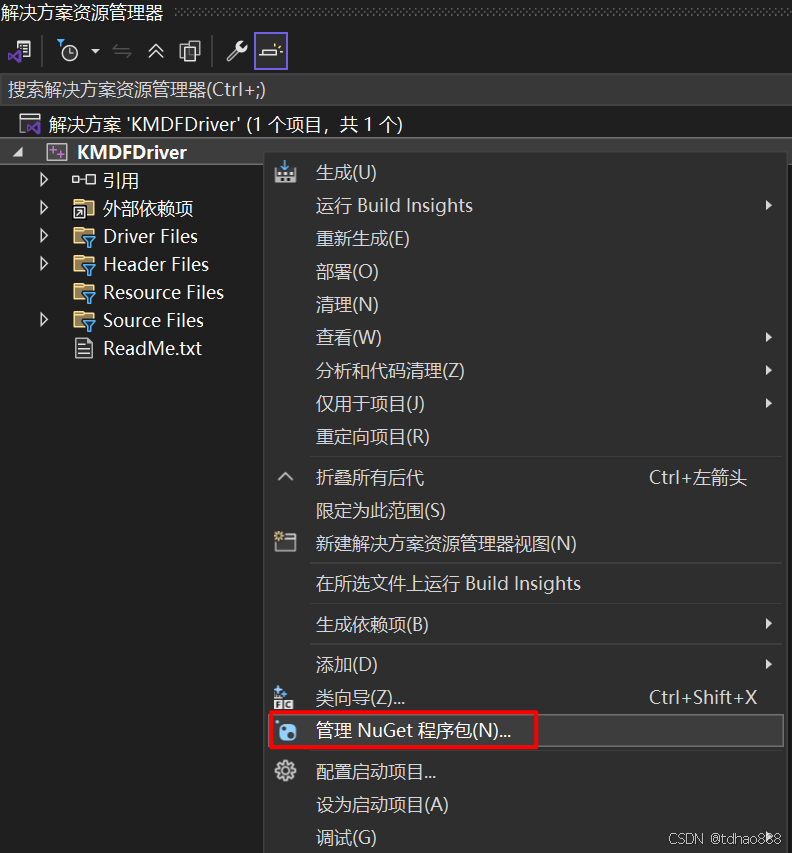Open the 生成依赖项(B) submenu
792x853 pixels.
point(525,625)
